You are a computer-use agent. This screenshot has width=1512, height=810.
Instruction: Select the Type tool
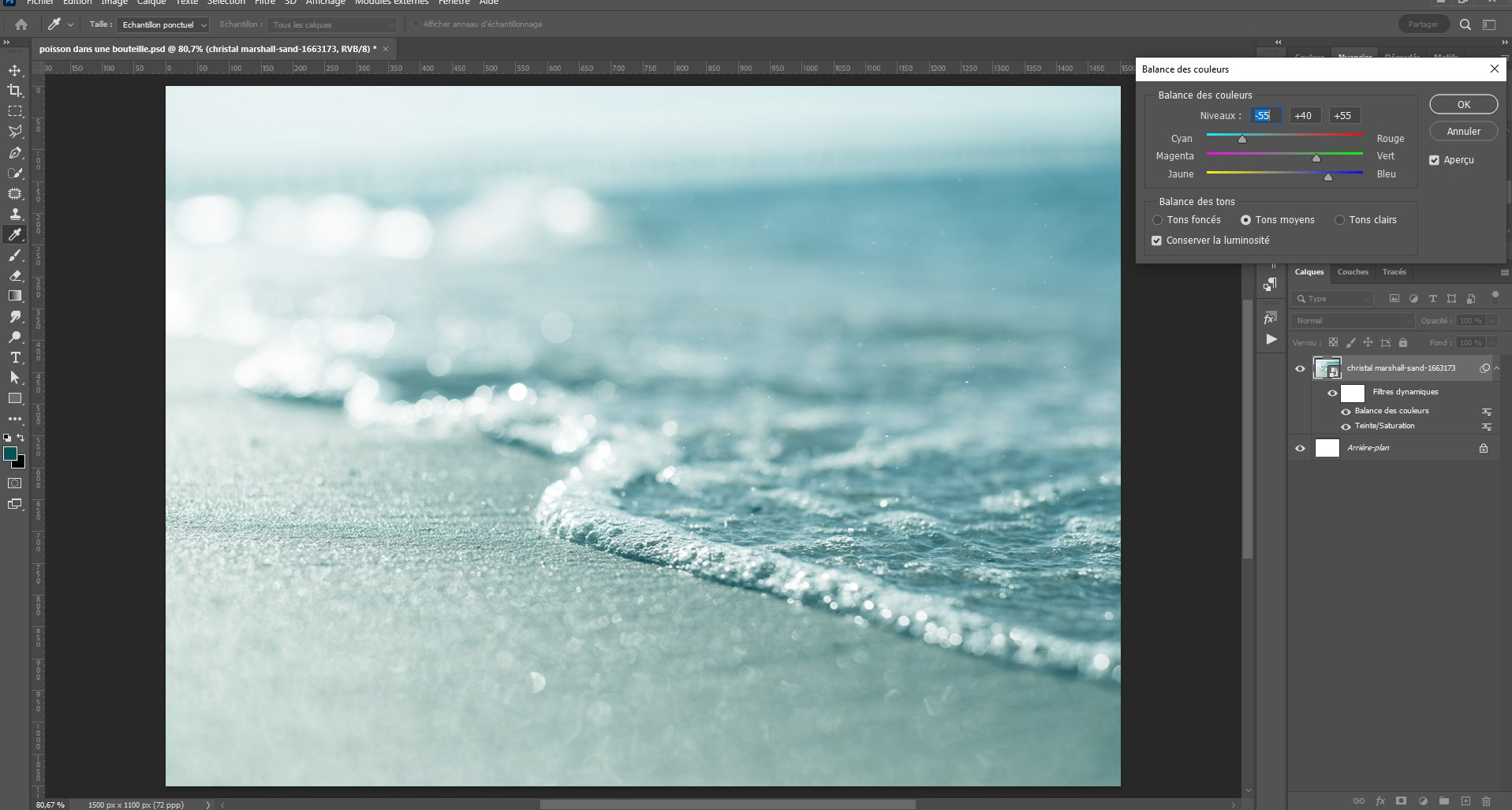15,357
